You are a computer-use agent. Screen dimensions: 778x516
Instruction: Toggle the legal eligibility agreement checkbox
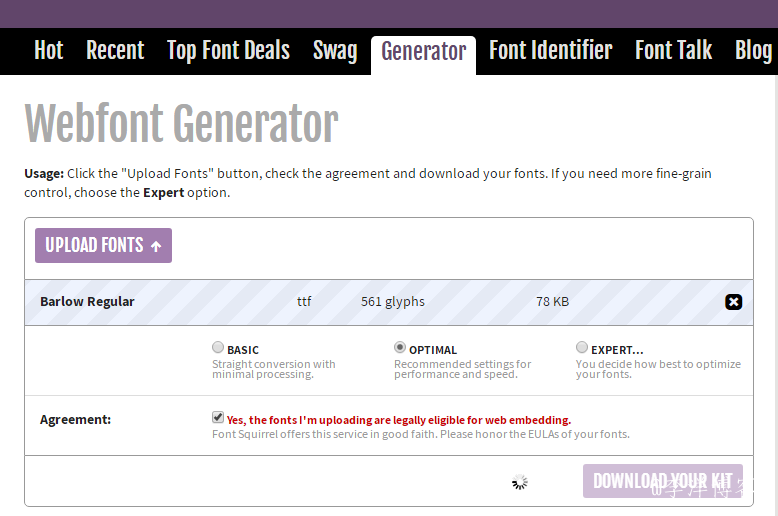[x=218, y=418]
